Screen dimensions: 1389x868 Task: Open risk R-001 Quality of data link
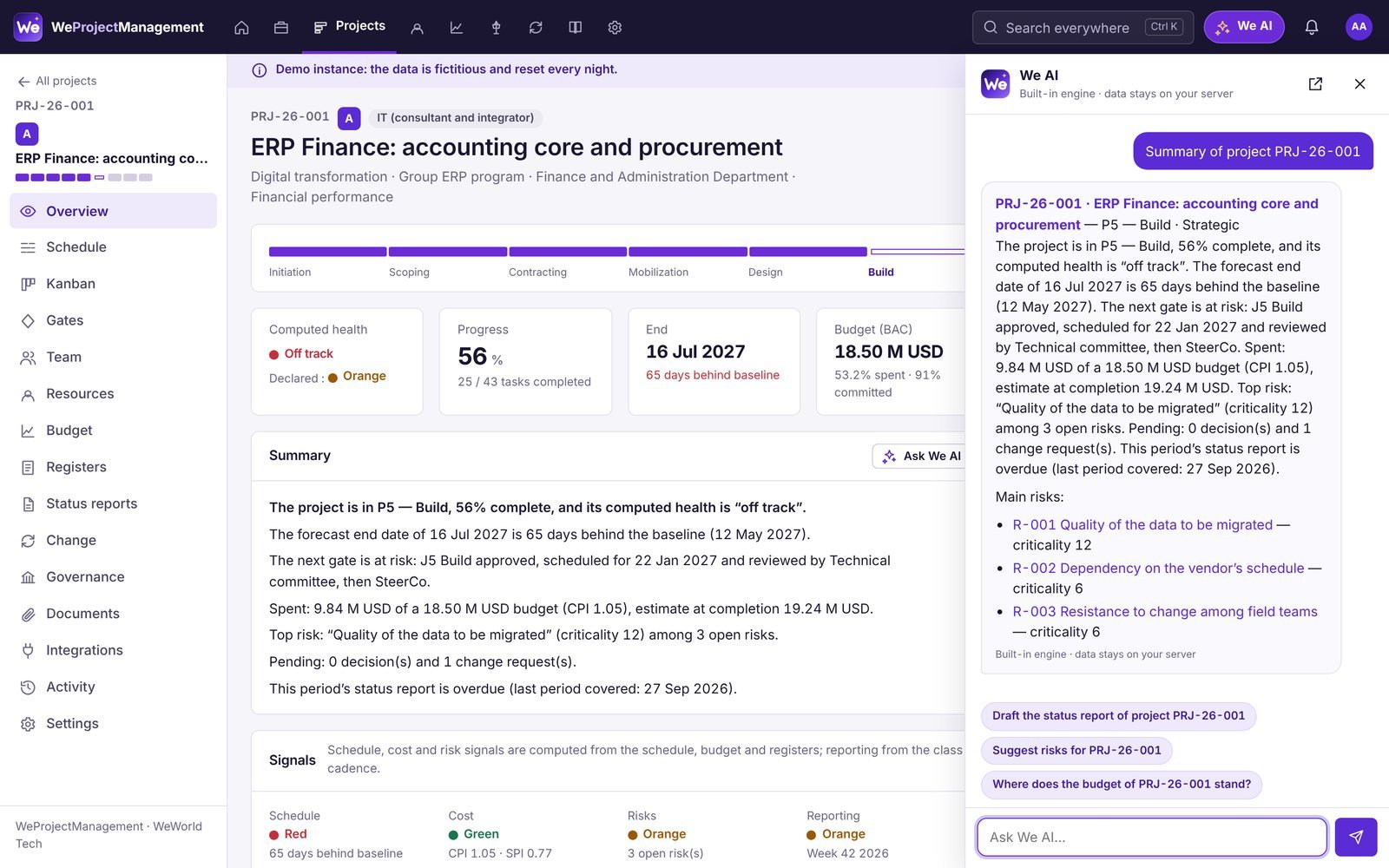[x=1142, y=525]
